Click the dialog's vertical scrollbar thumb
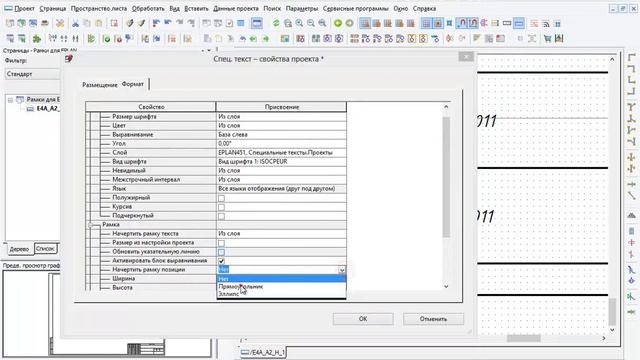 [446, 177]
